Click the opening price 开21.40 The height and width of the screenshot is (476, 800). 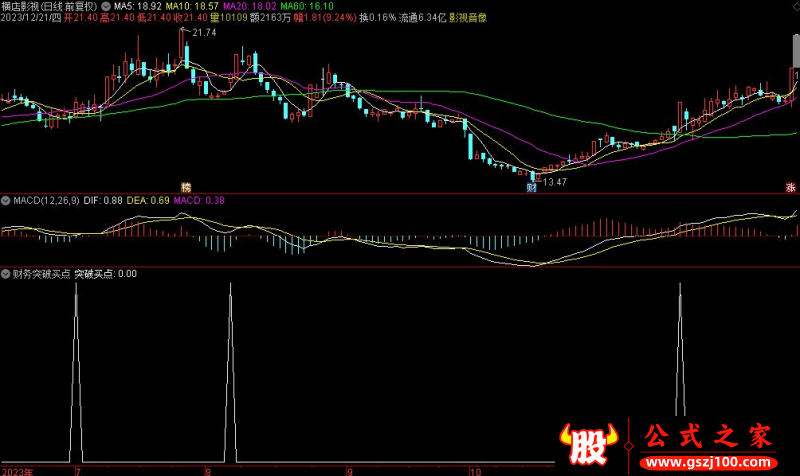(80, 17)
